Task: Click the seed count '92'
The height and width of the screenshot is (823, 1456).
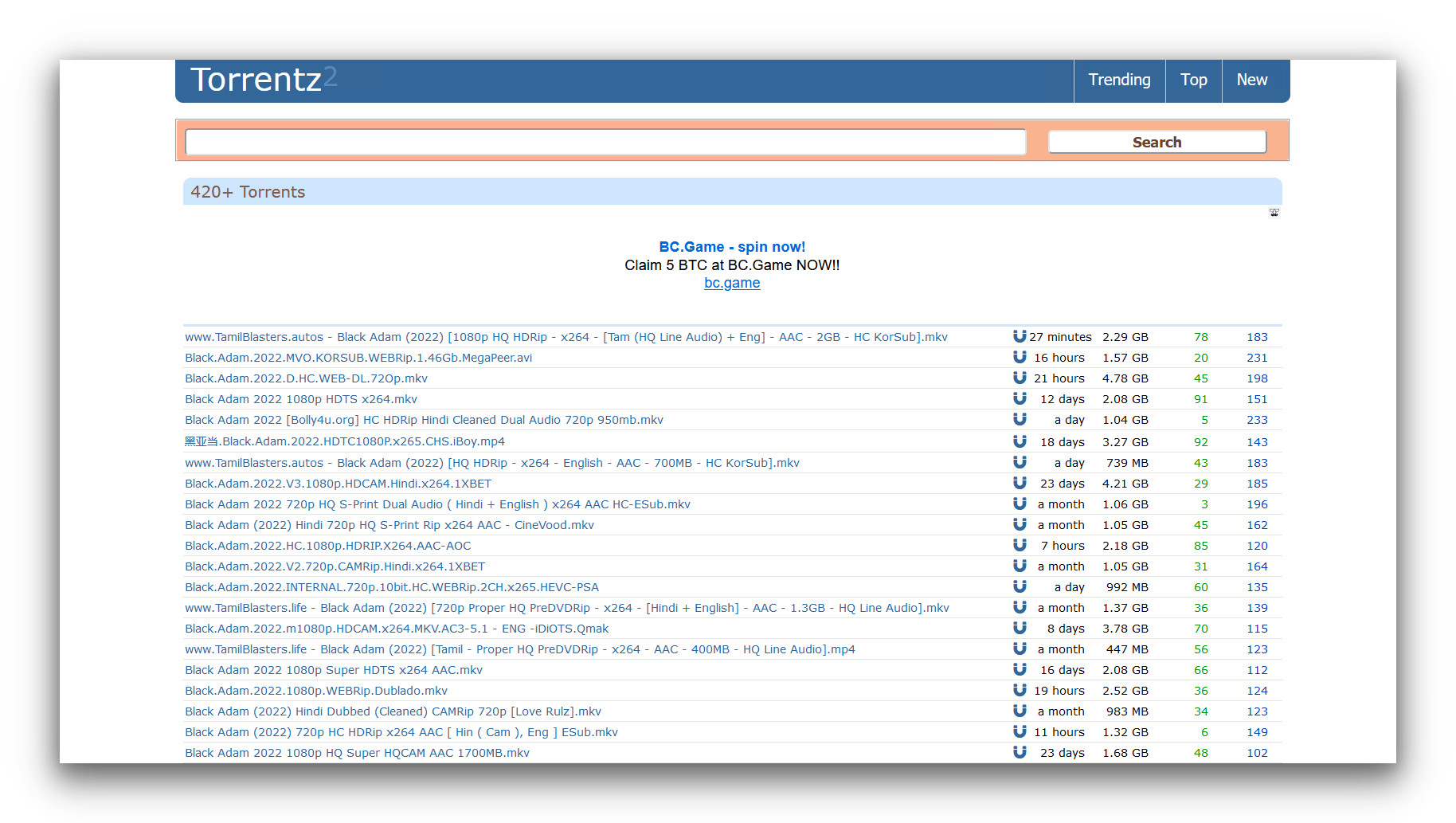Action: point(1200,442)
